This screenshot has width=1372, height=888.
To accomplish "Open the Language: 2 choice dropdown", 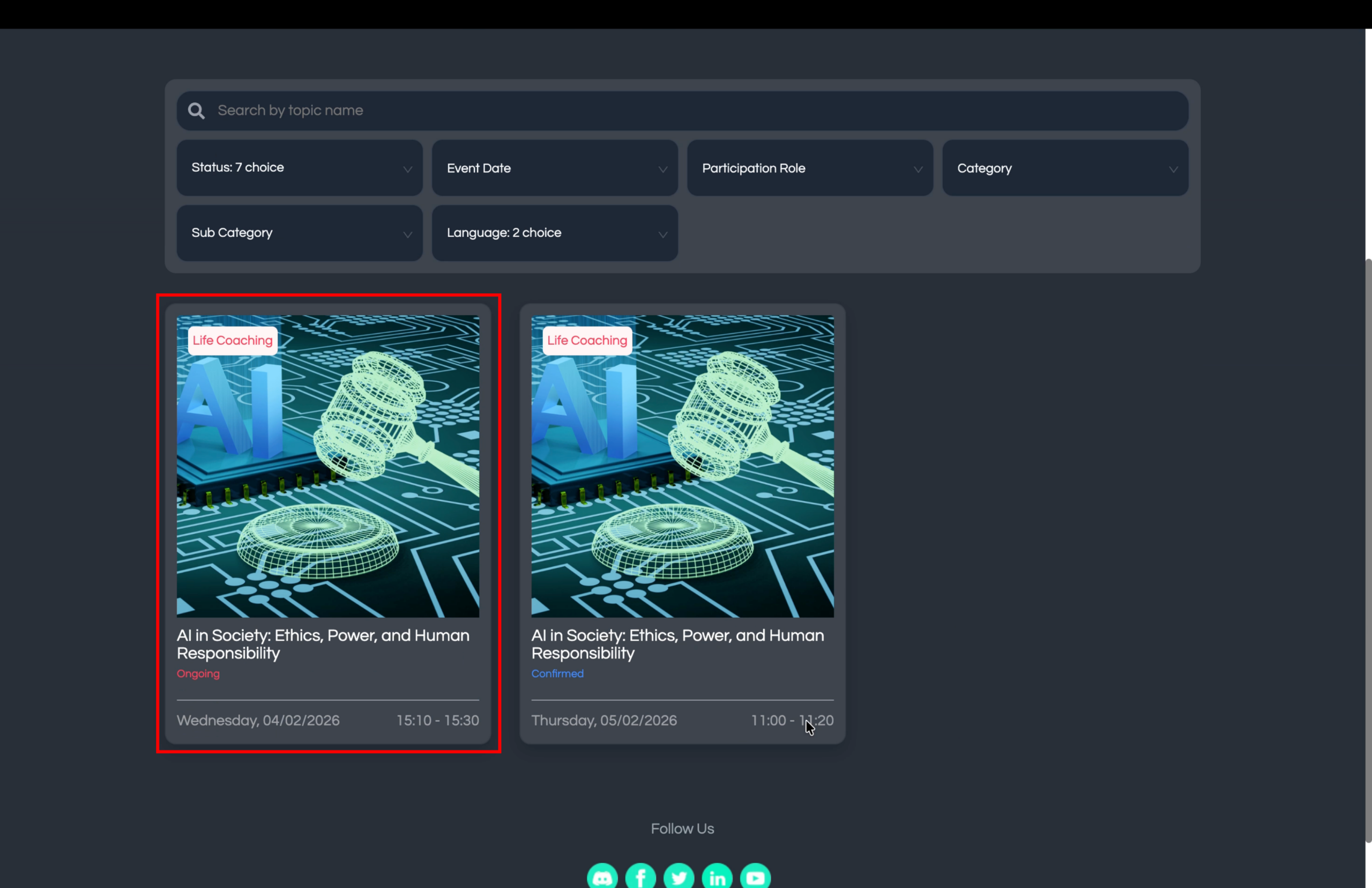I will (x=554, y=233).
